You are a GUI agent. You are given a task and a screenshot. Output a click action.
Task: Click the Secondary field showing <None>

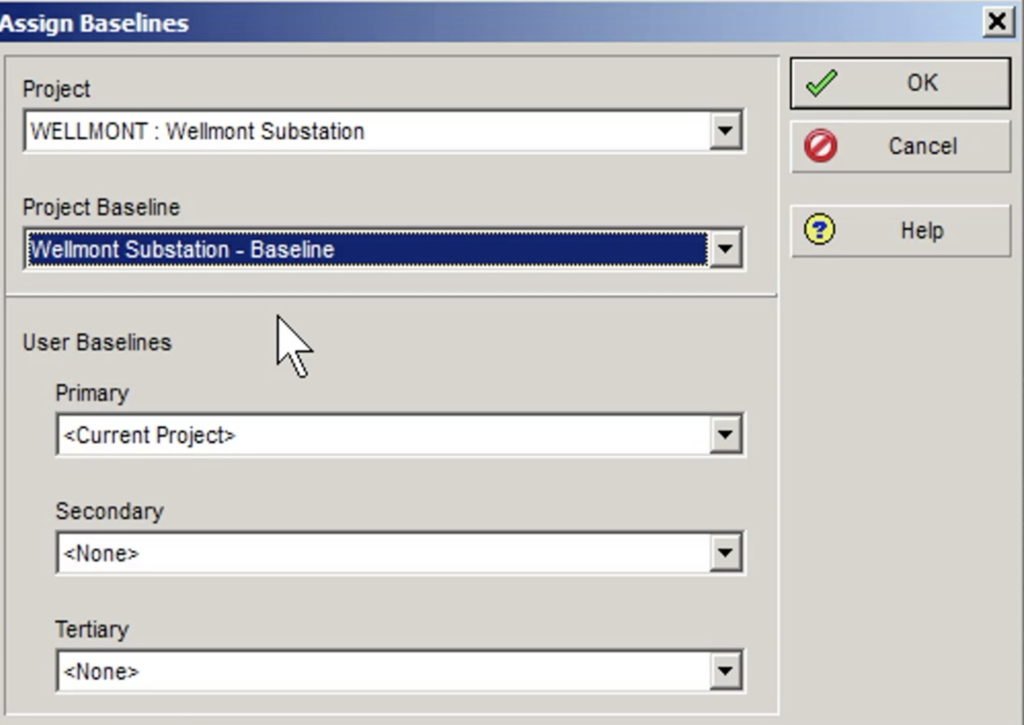380,552
